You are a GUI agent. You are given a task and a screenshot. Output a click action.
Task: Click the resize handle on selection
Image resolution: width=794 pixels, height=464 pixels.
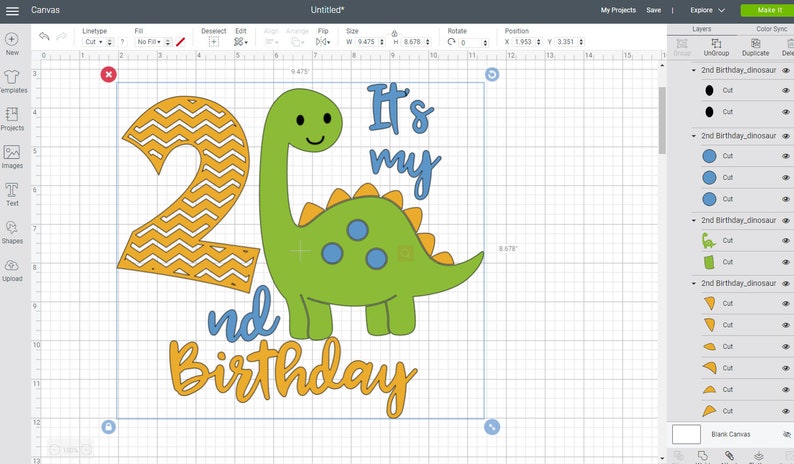492,427
